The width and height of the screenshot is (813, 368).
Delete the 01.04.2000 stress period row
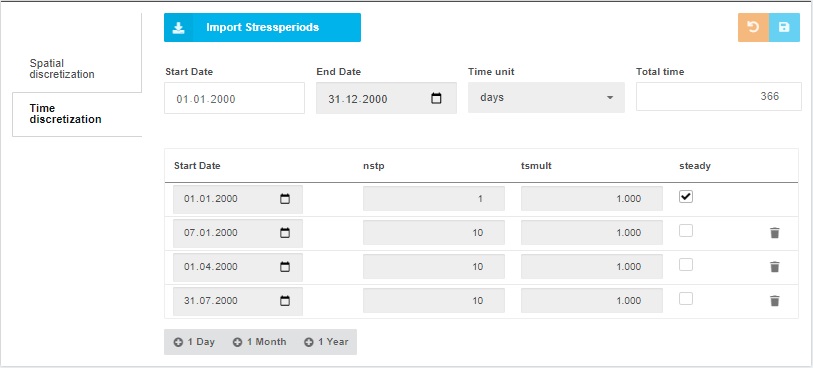click(775, 267)
